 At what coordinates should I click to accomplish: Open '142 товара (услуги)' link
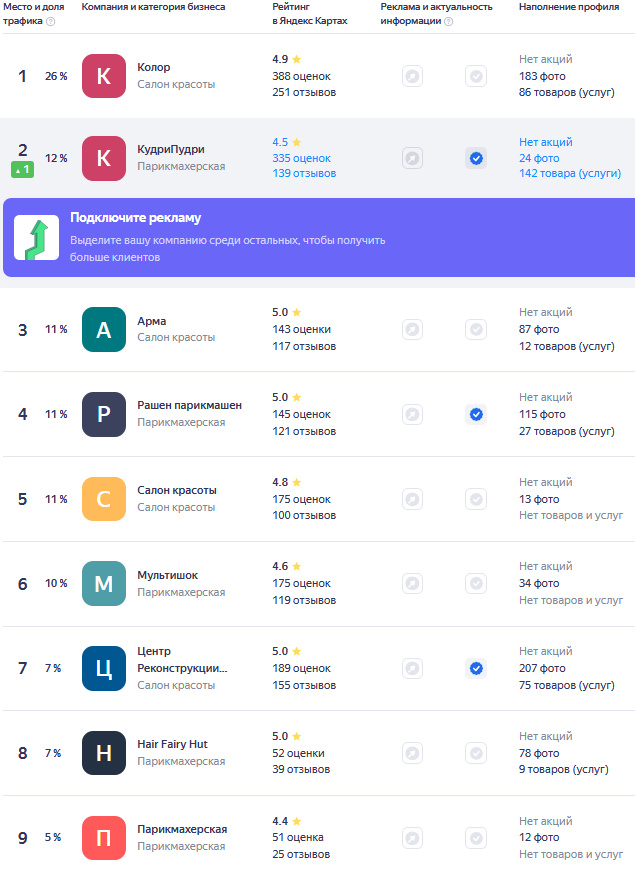(x=570, y=174)
